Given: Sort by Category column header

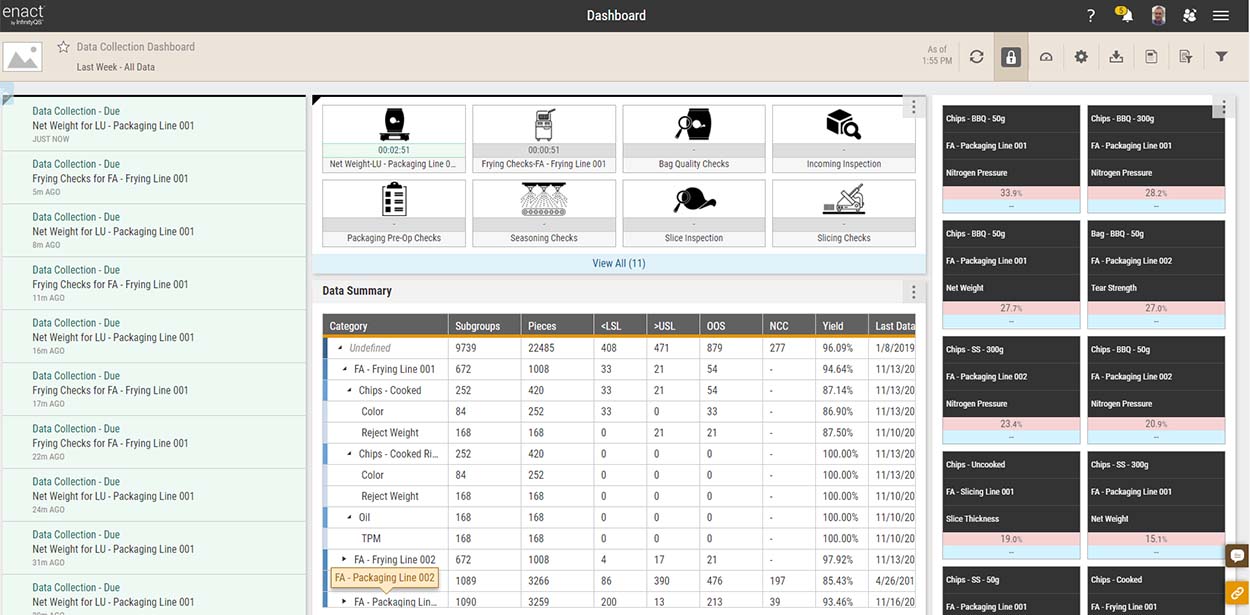Looking at the screenshot, I should point(386,325).
